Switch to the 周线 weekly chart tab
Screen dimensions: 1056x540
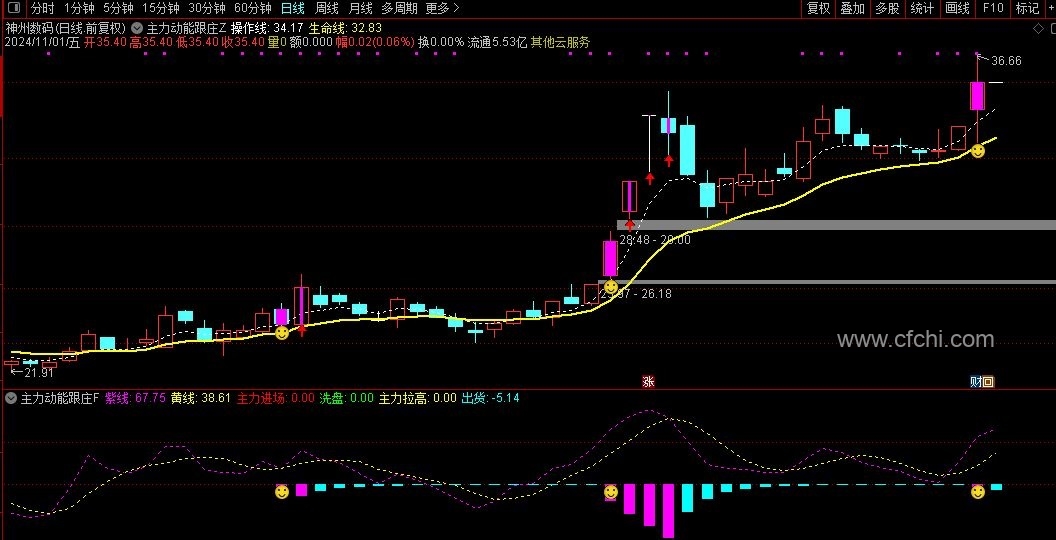click(327, 8)
